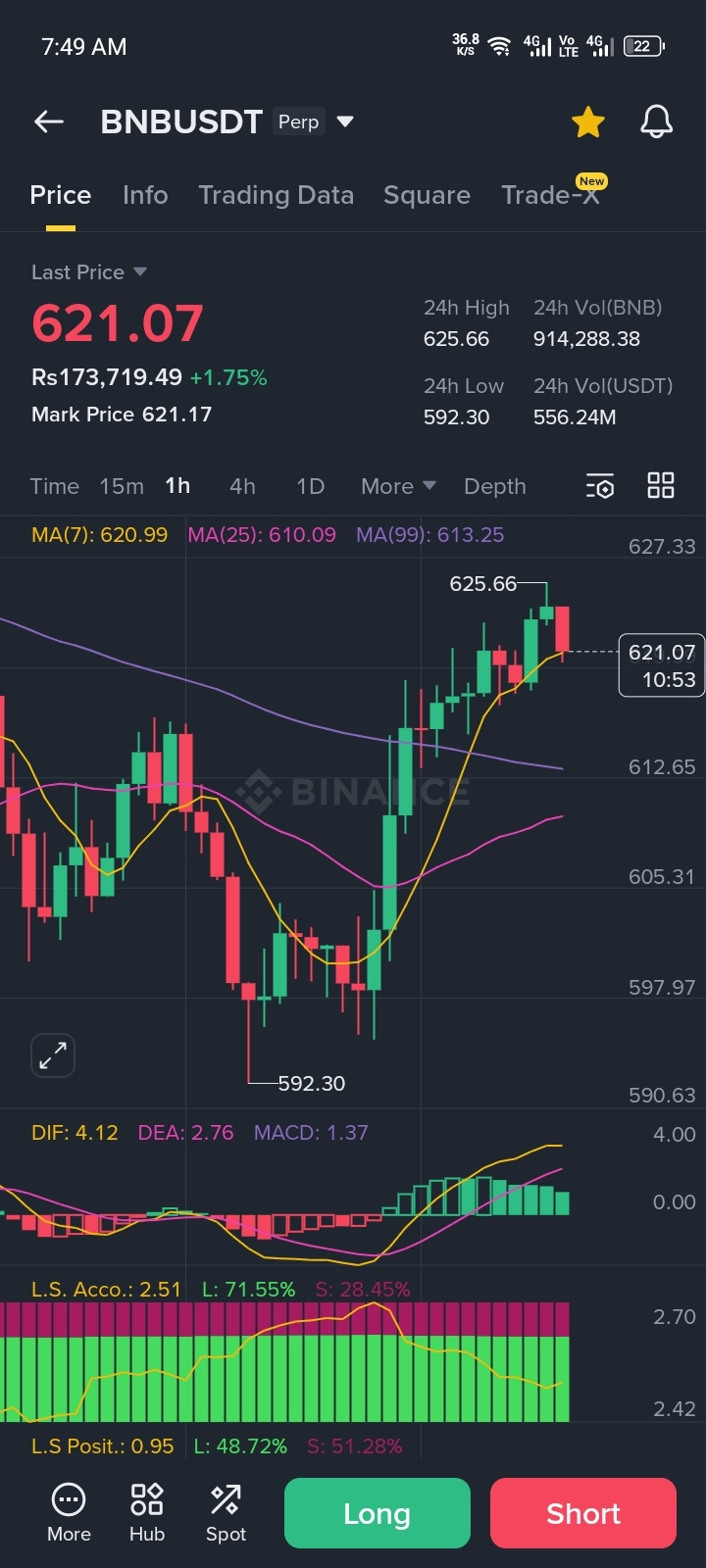The width and height of the screenshot is (706, 1568).
Task: Tap the L.S. Acco.: 2.51 label
Action: pyautogui.click(x=106, y=1290)
